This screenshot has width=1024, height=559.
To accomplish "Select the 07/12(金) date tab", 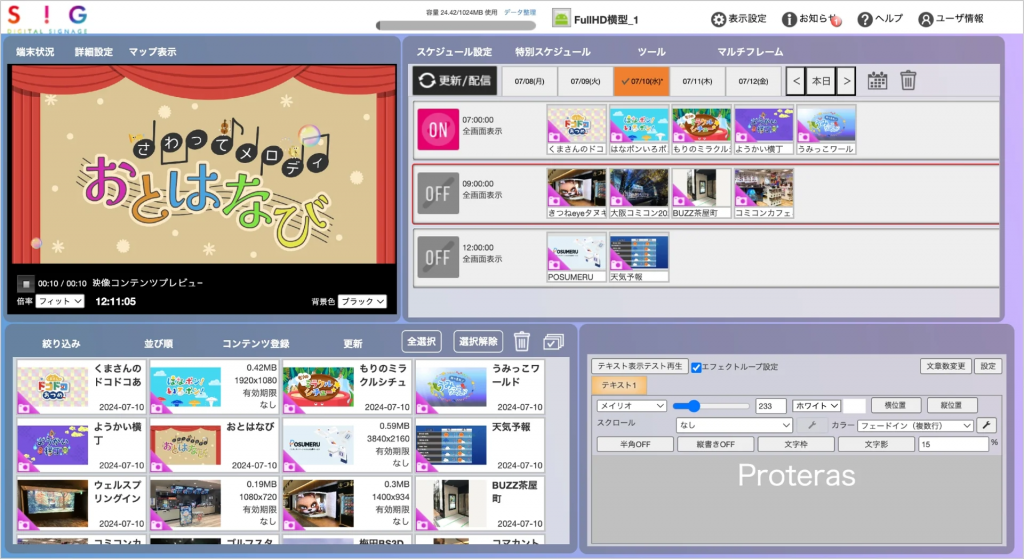I will [x=754, y=81].
